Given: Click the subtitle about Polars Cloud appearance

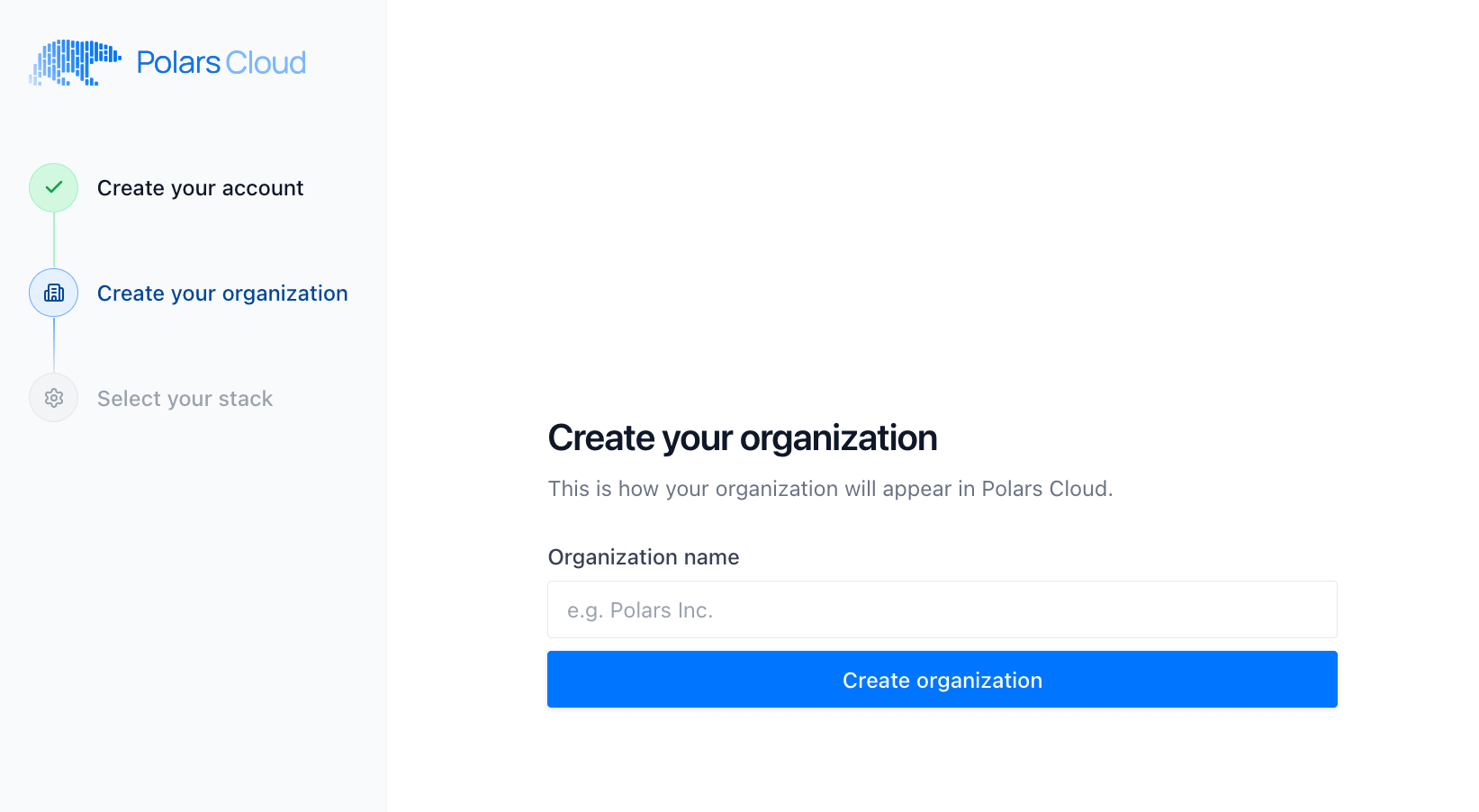Looking at the screenshot, I should pos(831,489).
